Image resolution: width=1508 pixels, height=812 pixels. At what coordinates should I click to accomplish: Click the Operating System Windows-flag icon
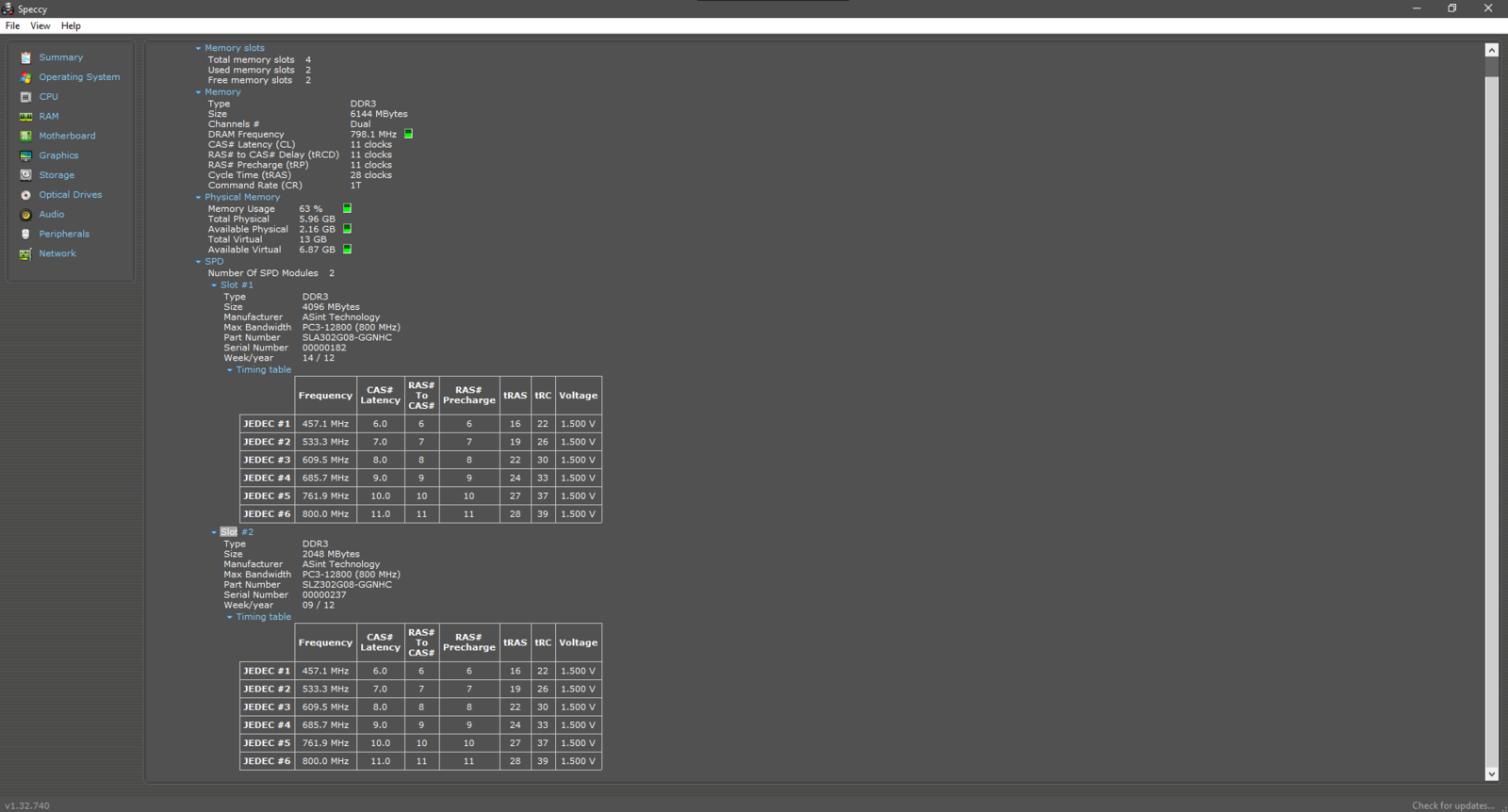(25, 77)
